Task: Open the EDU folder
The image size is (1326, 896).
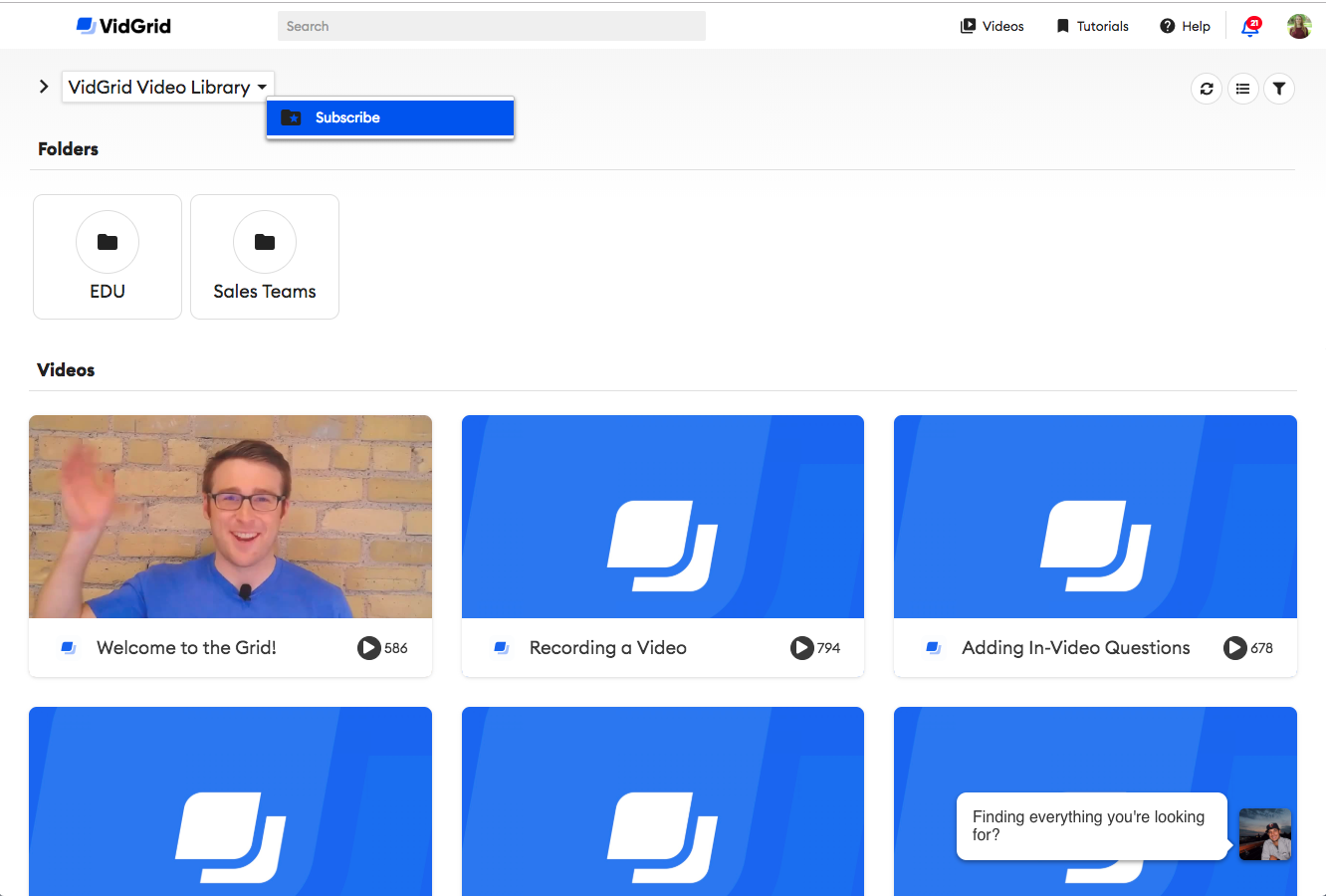Action: click(x=108, y=257)
